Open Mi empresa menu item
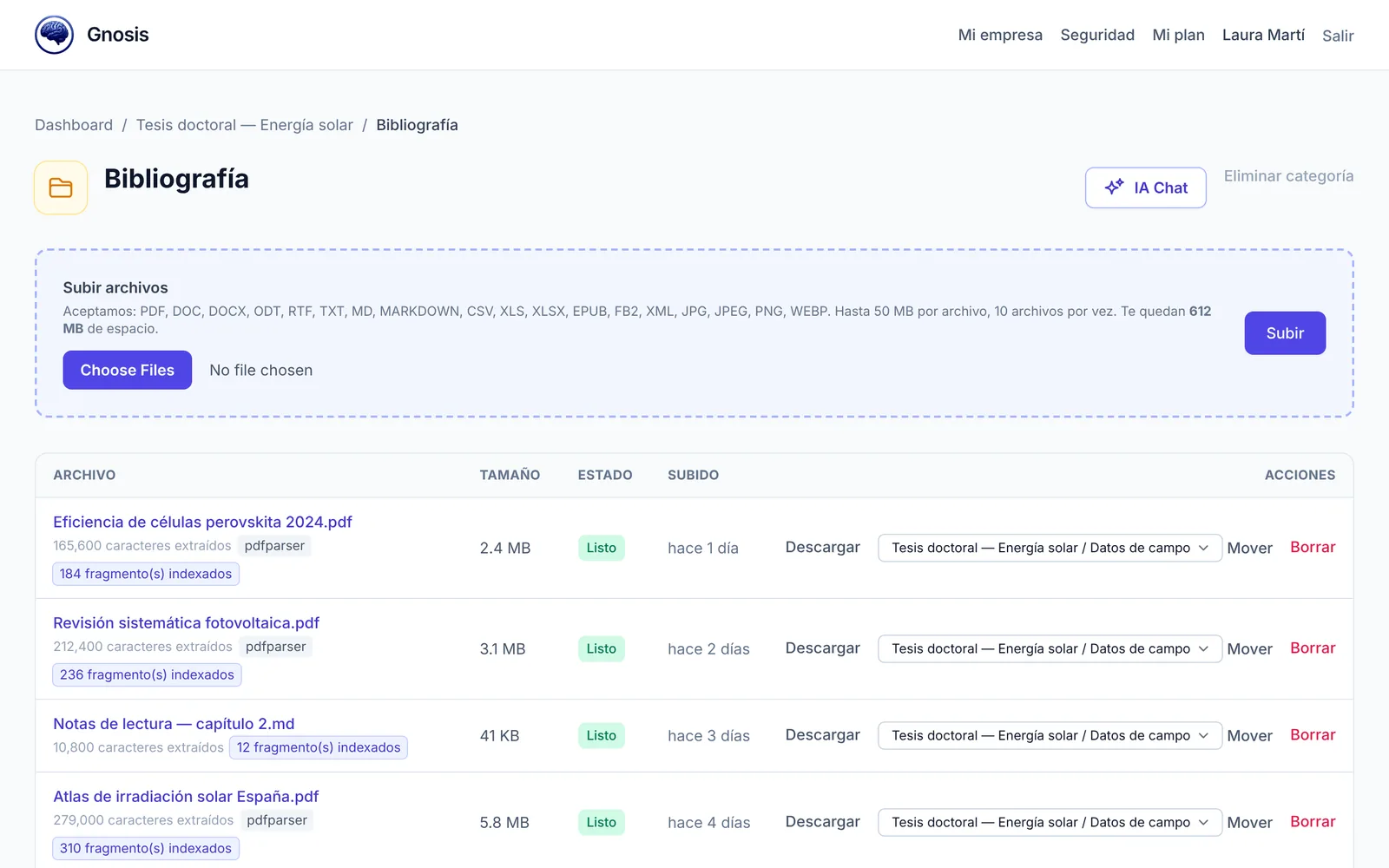 click(x=1000, y=35)
